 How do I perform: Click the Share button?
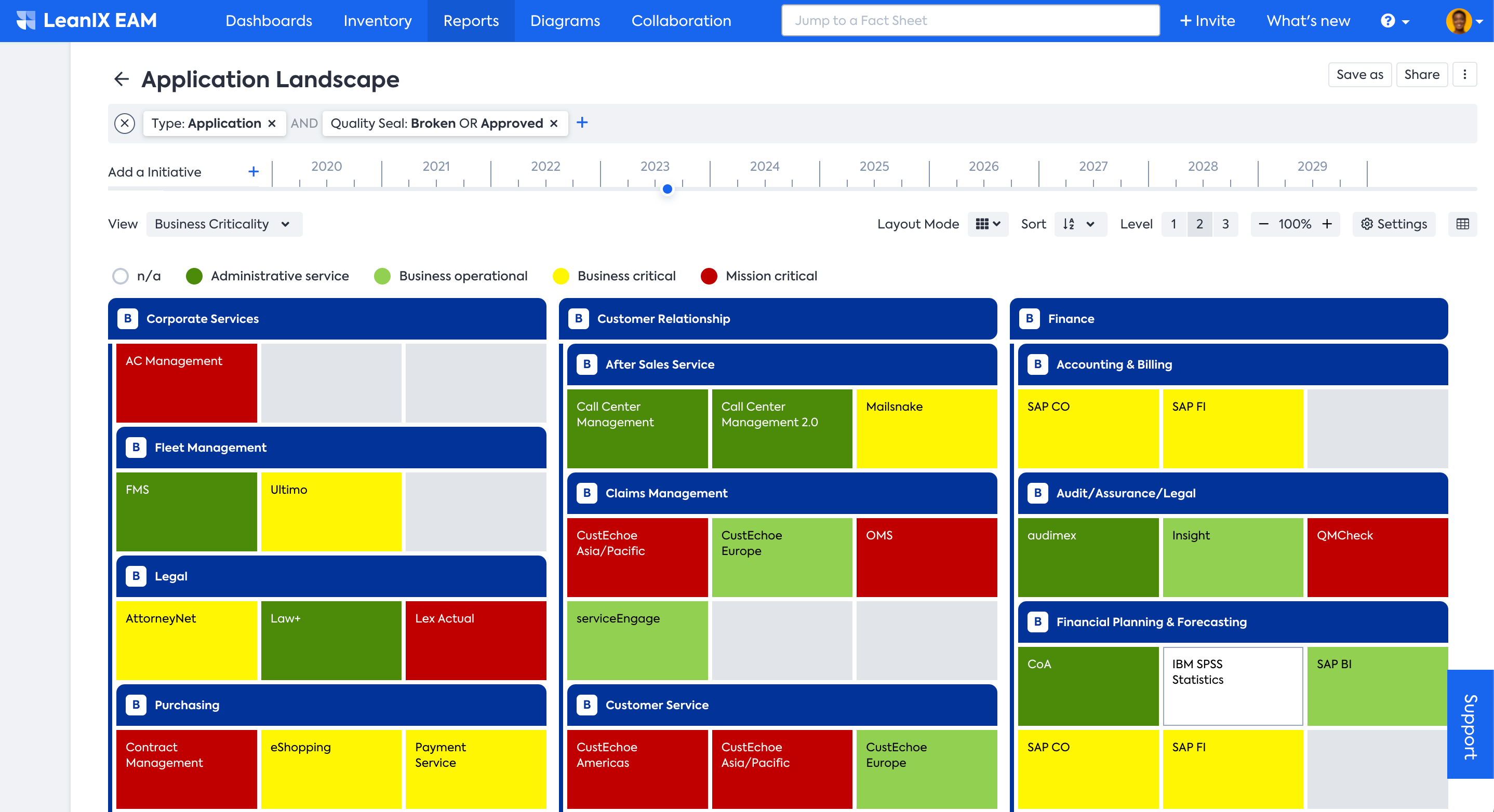pos(1421,74)
